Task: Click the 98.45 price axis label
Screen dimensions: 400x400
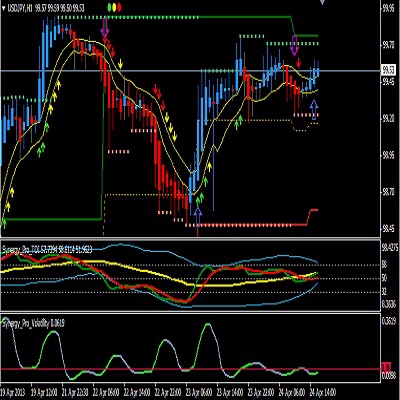Action: [390, 229]
